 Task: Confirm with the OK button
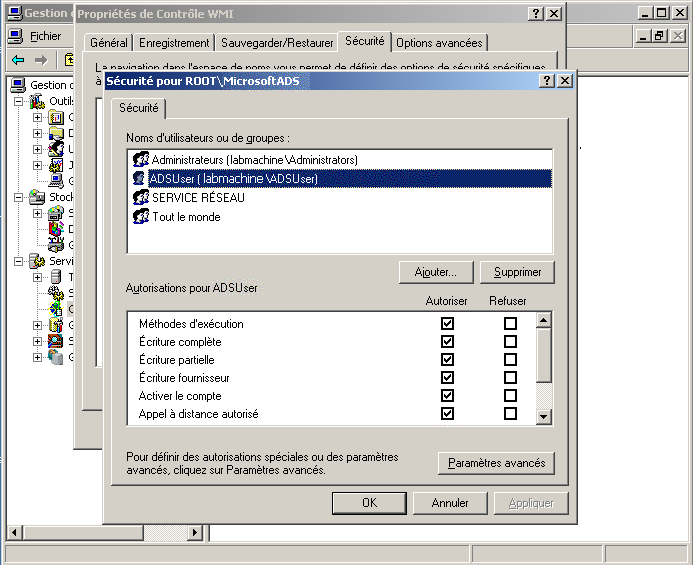[x=369, y=503]
